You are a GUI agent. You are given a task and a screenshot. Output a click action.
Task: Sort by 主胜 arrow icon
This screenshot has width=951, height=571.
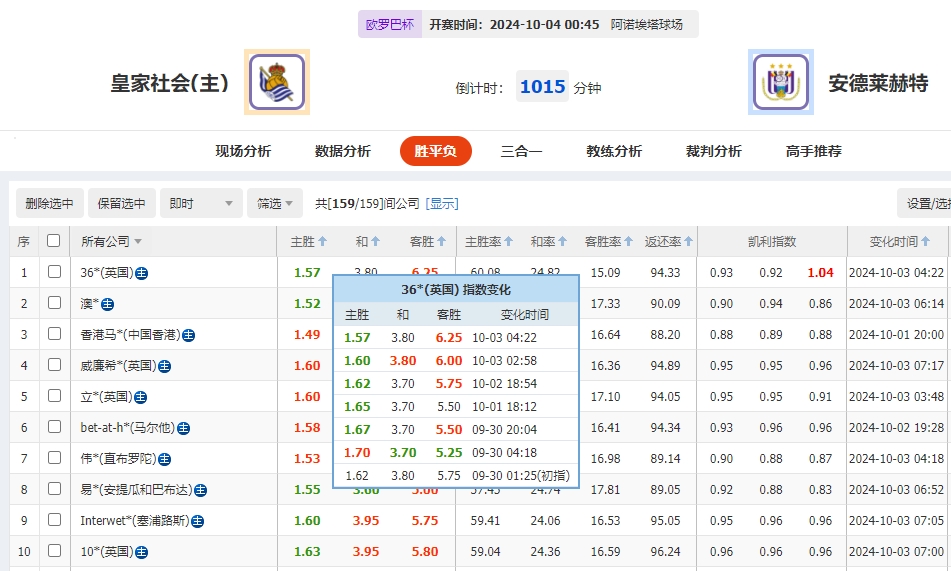tap(323, 242)
